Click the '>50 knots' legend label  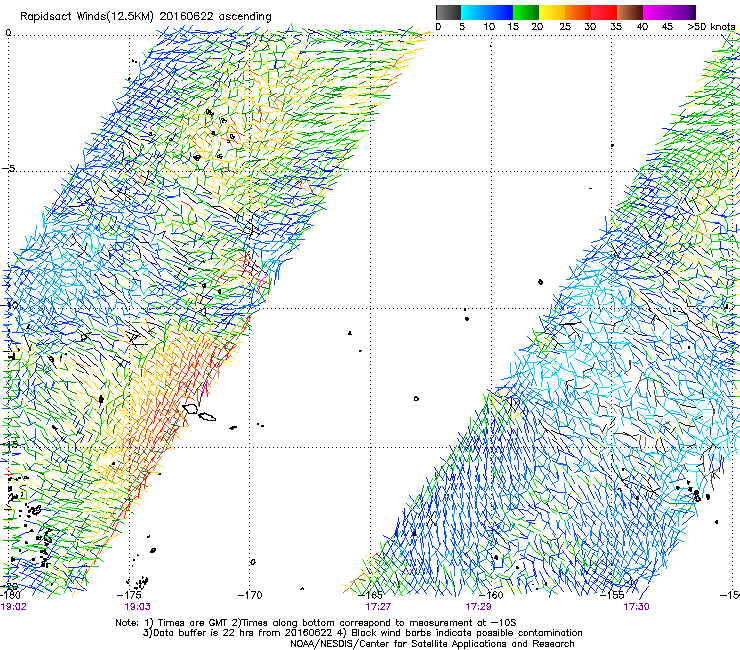point(711,27)
